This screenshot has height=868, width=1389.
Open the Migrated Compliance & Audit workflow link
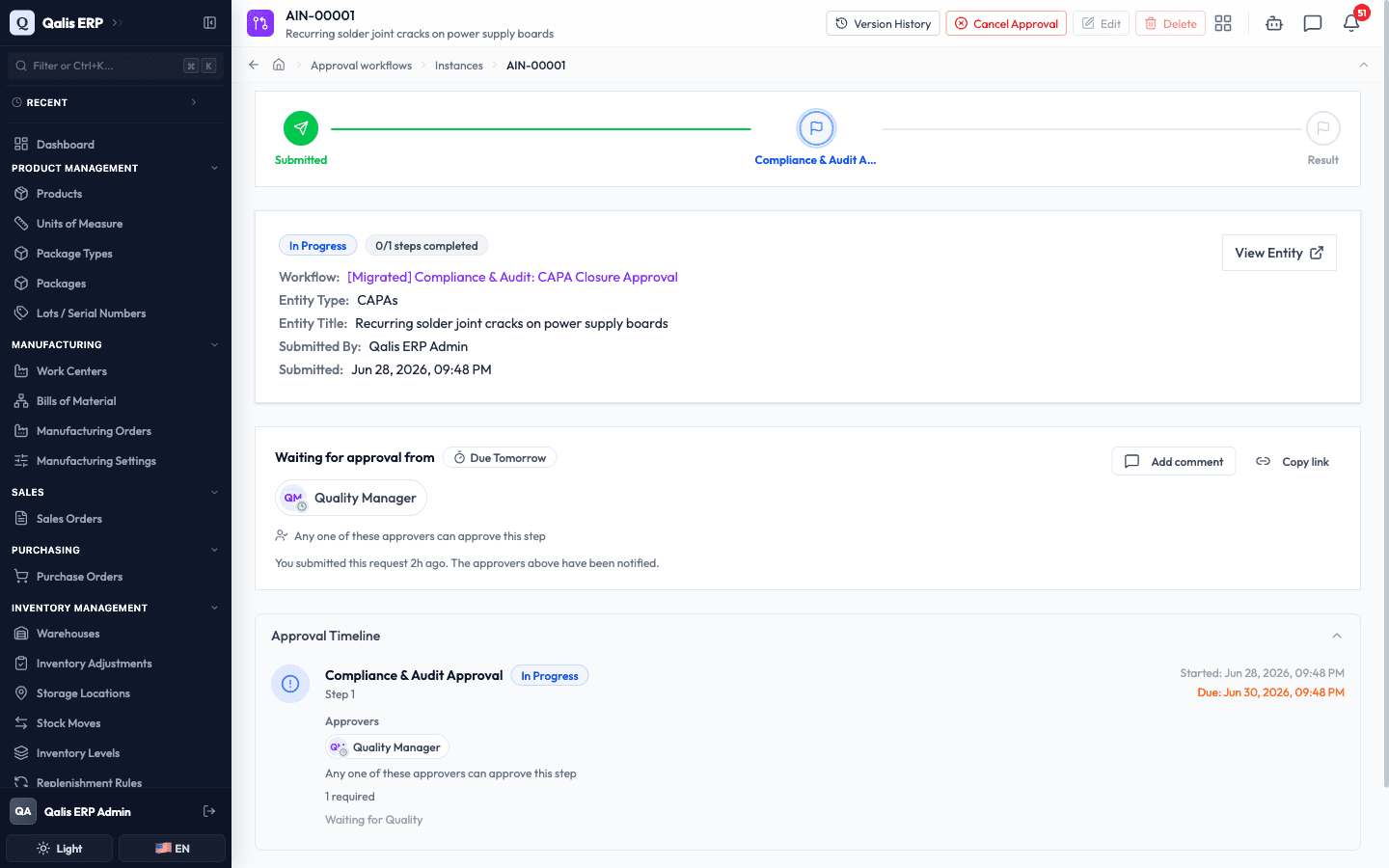(x=512, y=277)
